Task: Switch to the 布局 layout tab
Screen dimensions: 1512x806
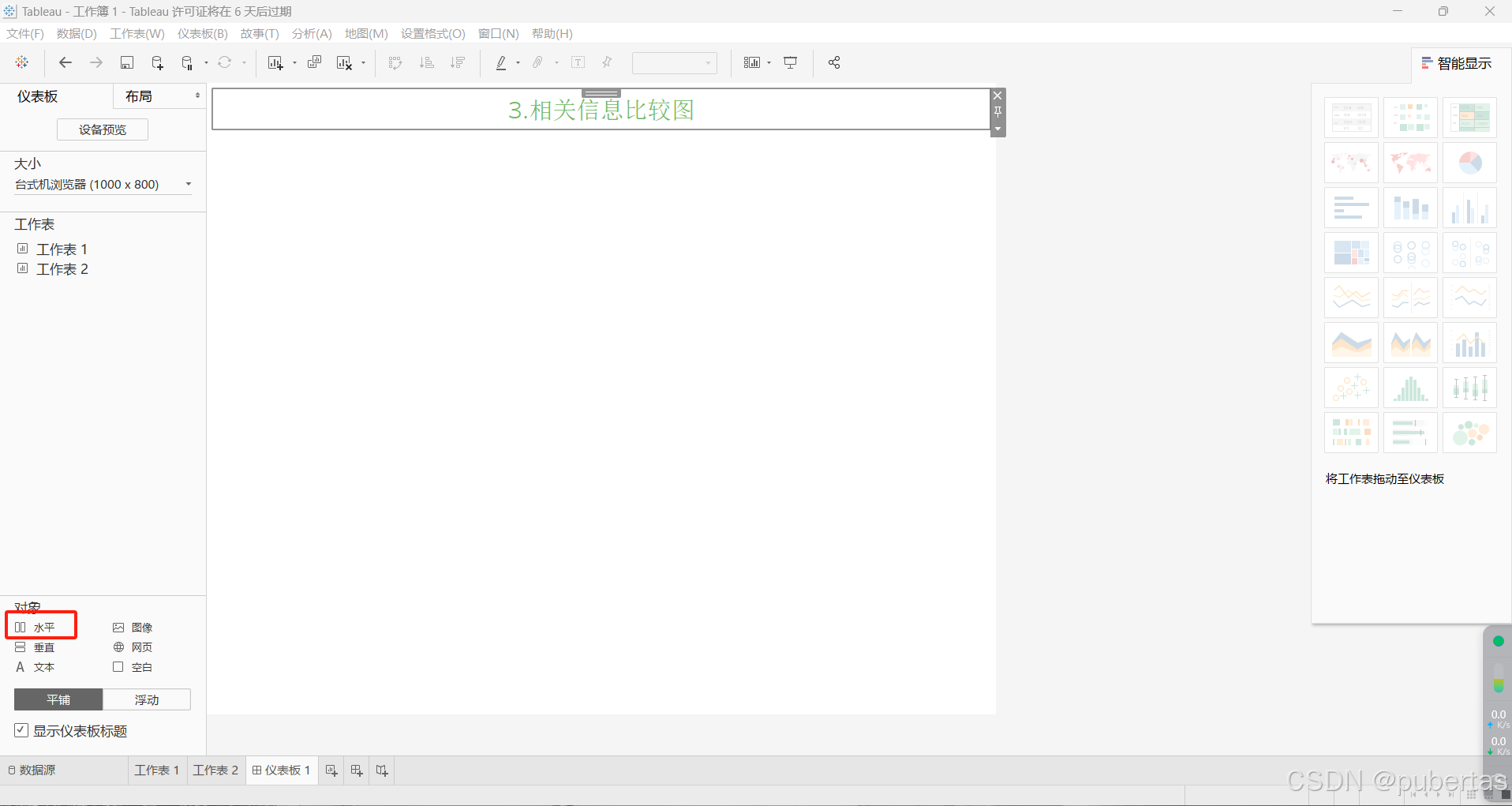Action: tap(139, 96)
